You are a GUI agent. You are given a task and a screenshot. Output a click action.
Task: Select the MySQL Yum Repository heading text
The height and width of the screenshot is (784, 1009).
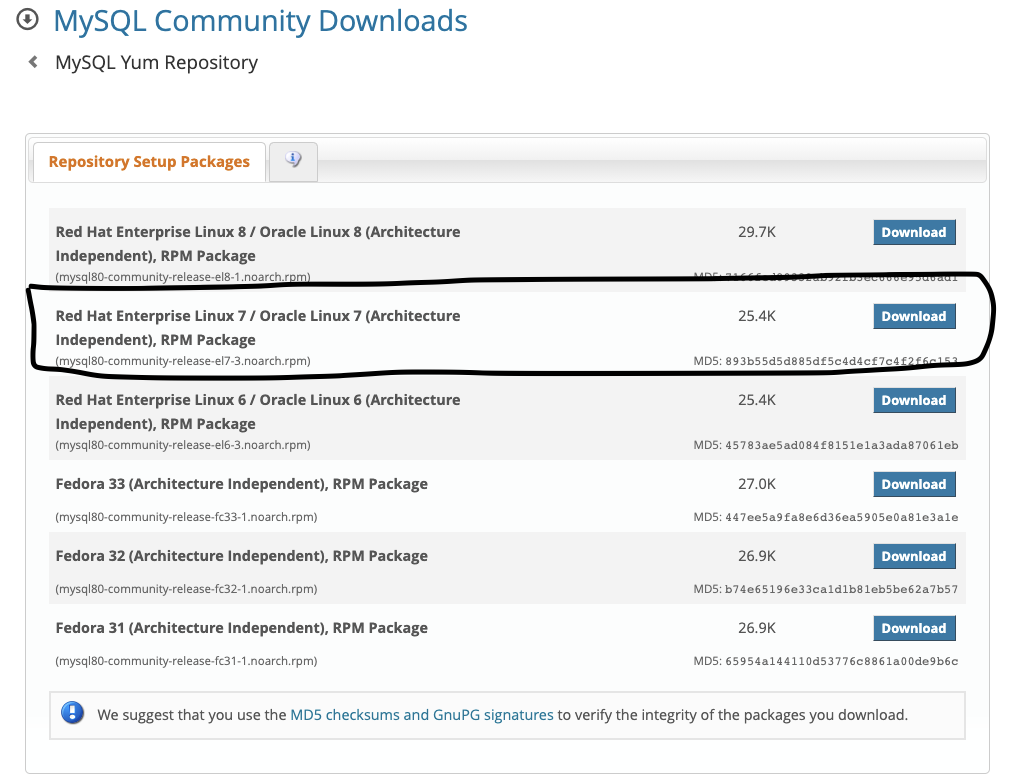pyautogui.click(x=156, y=62)
